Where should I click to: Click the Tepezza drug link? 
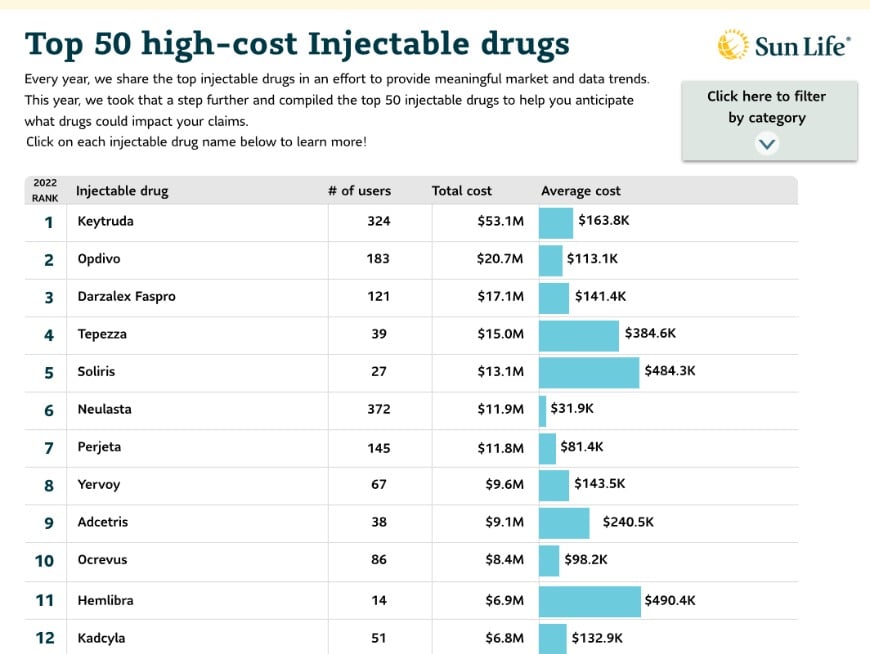[x=99, y=335]
